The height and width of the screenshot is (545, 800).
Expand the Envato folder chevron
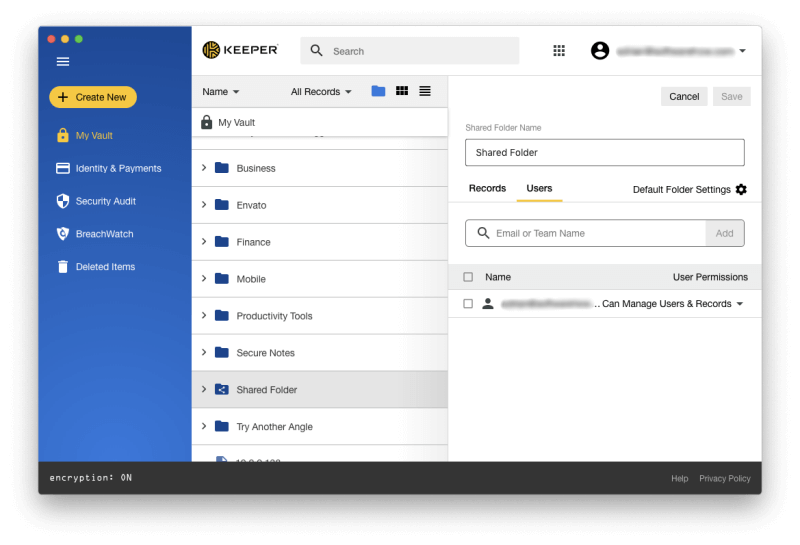pyautogui.click(x=204, y=205)
